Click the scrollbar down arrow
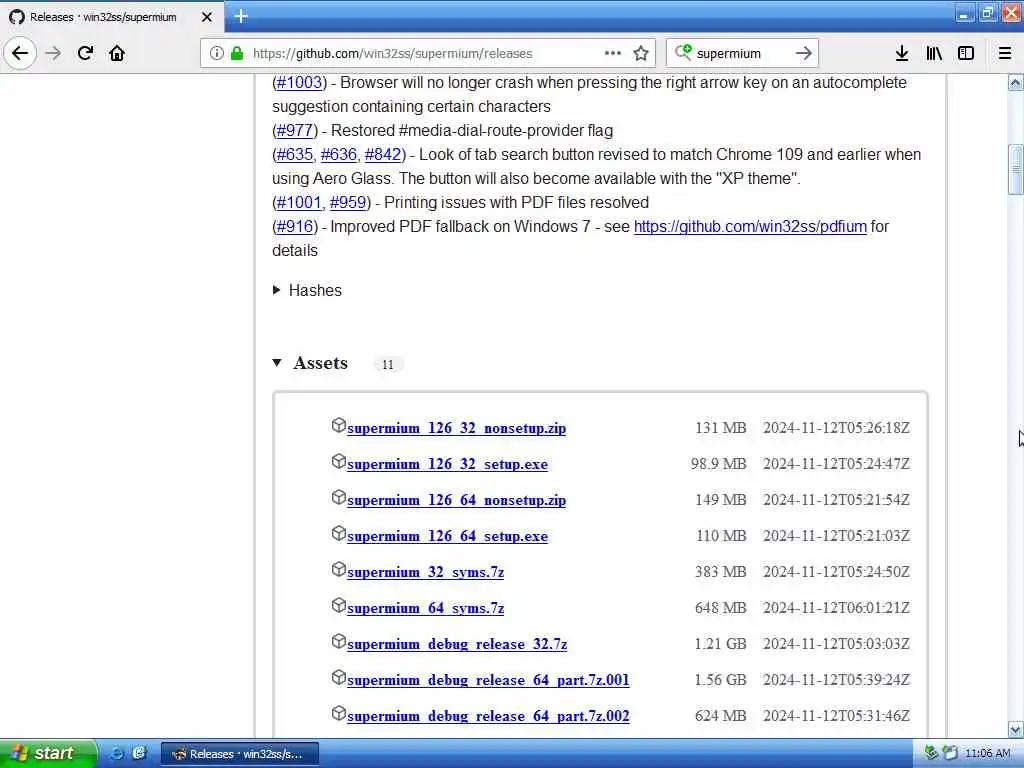 tap(1016, 729)
